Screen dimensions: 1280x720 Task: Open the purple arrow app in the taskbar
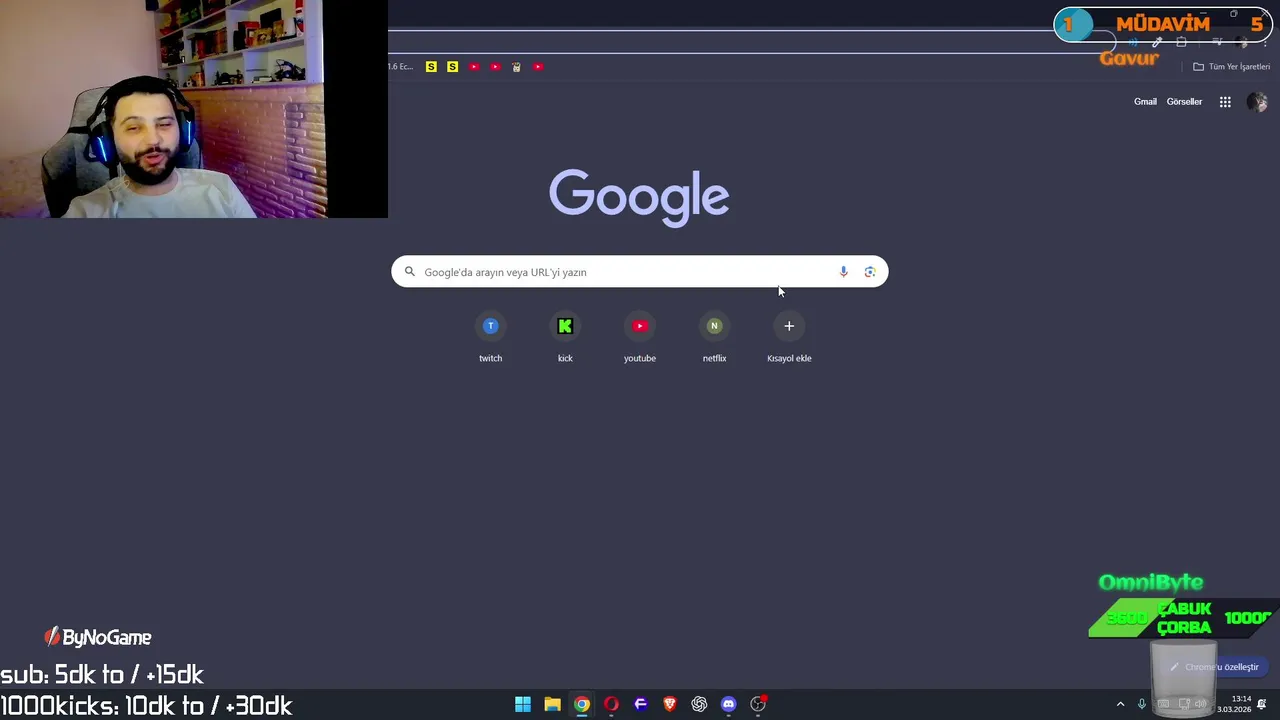pyautogui.click(x=641, y=704)
